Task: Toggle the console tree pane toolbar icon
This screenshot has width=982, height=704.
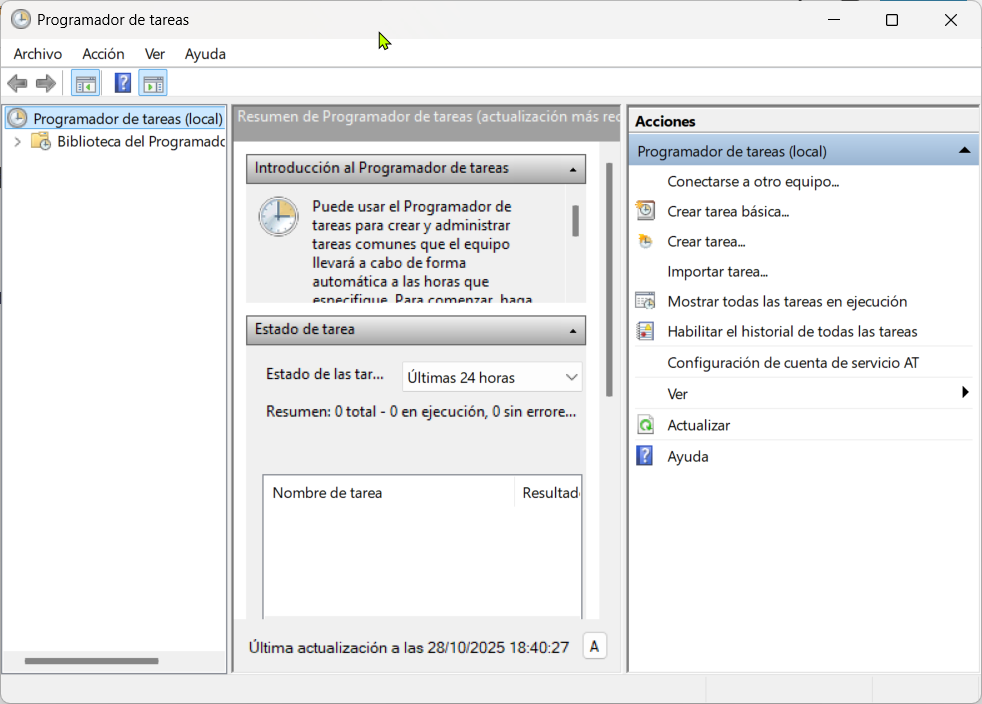Action: [x=85, y=83]
